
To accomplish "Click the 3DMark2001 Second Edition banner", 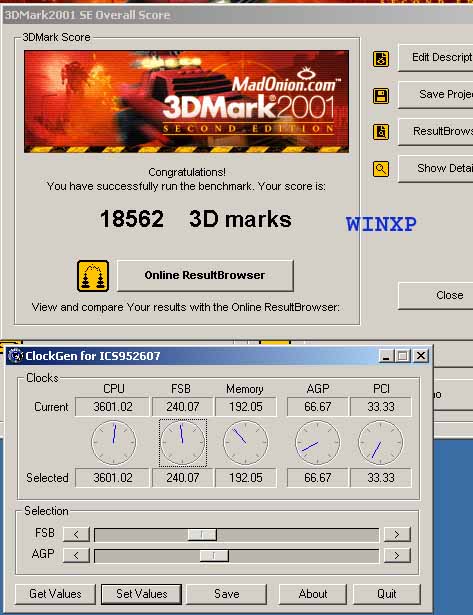I will (x=186, y=101).
